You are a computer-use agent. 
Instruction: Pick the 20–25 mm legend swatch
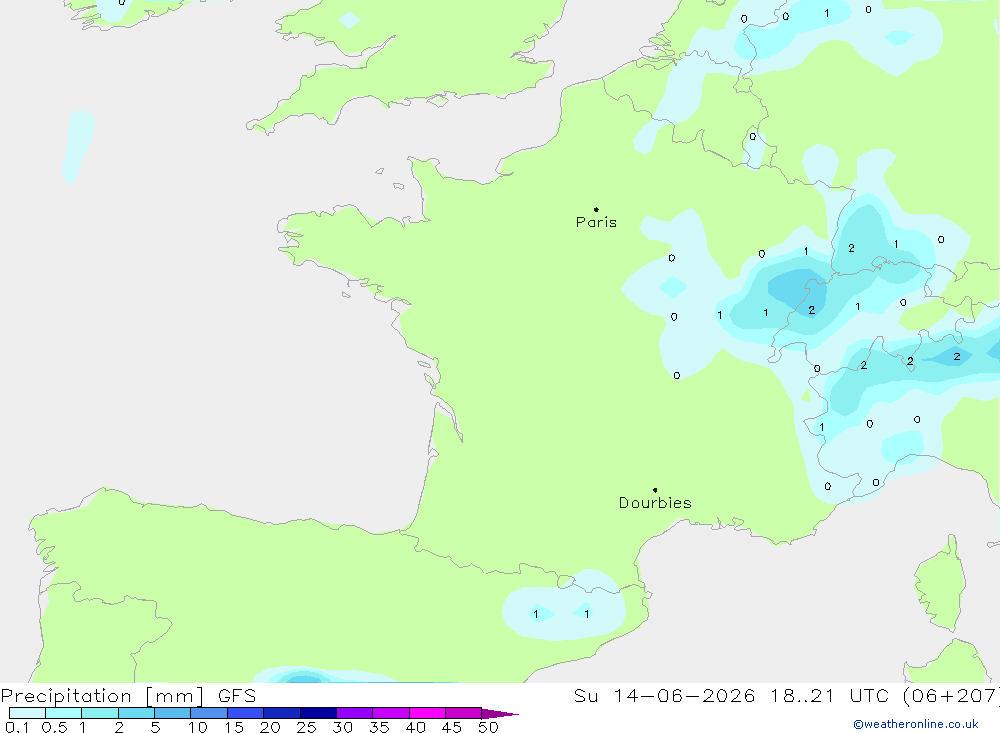click(x=282, y=713)
